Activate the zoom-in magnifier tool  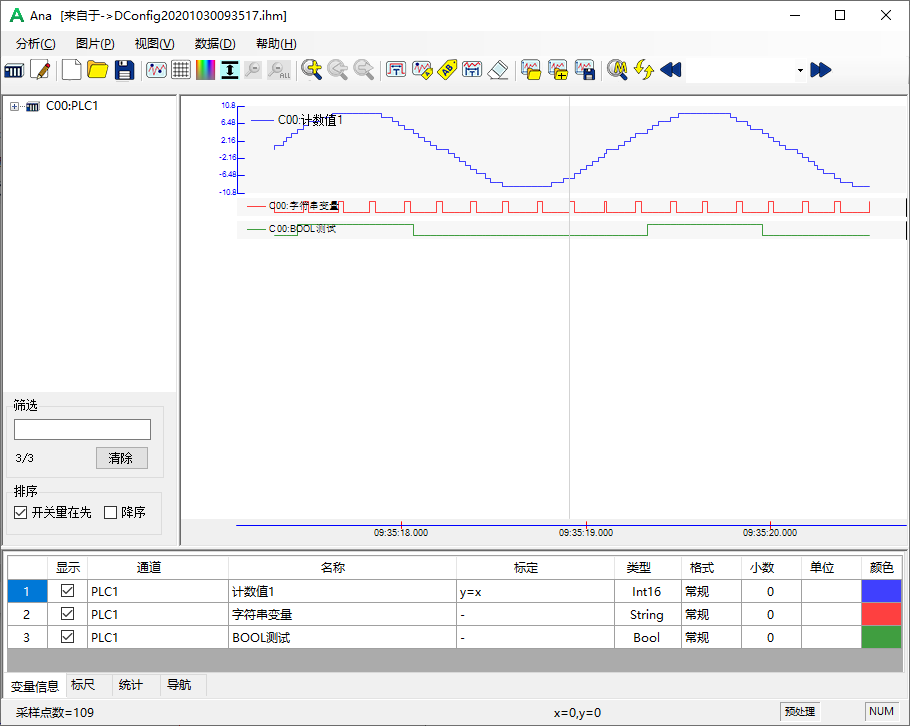click(x=312, y=69)
